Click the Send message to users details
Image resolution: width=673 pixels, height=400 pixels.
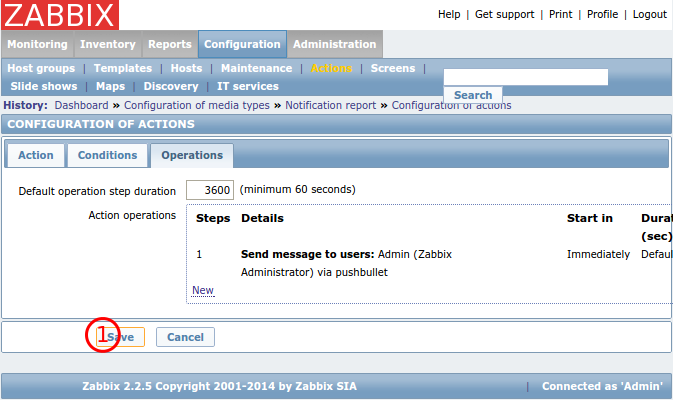(x=346, y=263)
